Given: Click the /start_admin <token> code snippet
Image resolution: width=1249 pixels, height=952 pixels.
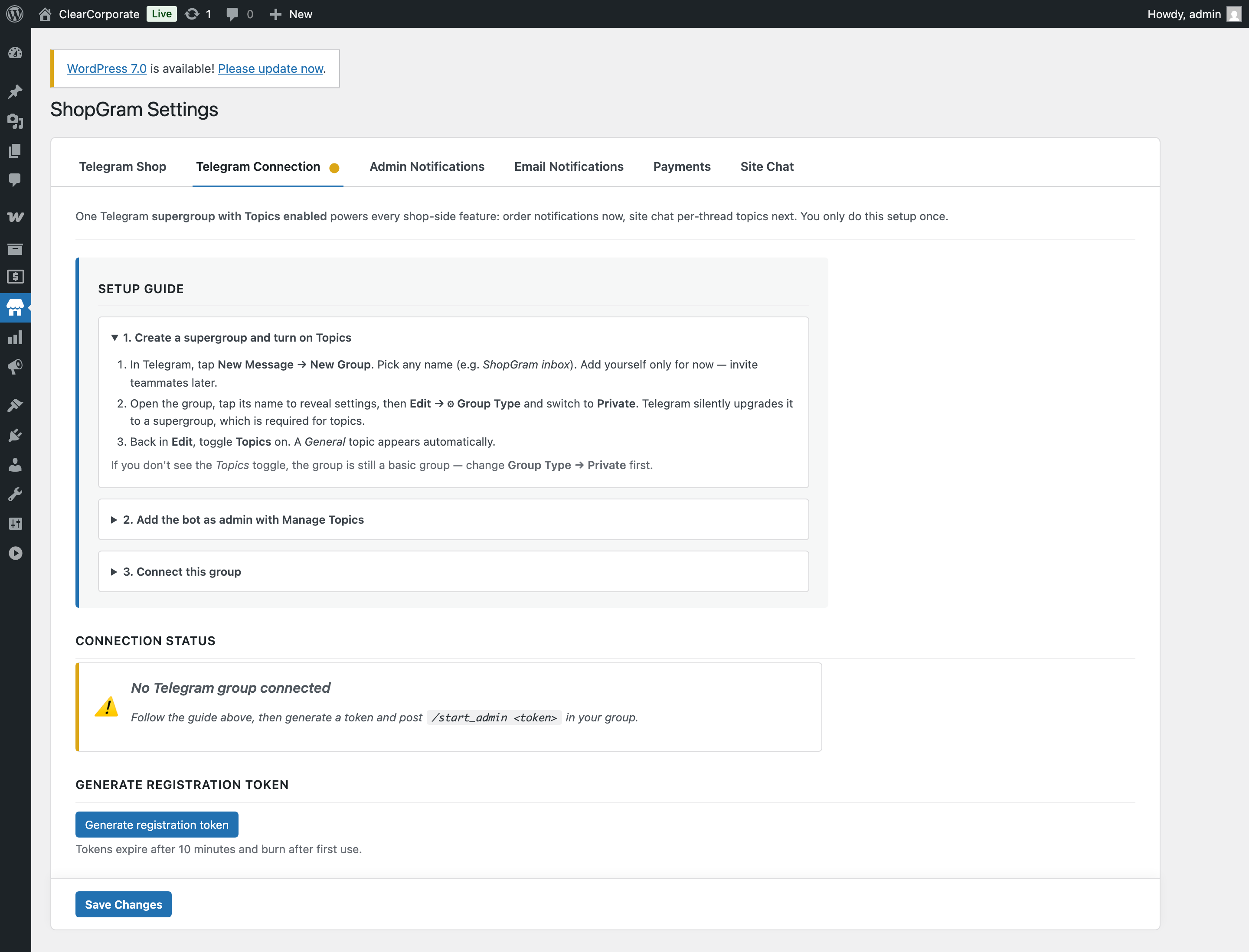Looking at the screenshot, I should point(494,717).
